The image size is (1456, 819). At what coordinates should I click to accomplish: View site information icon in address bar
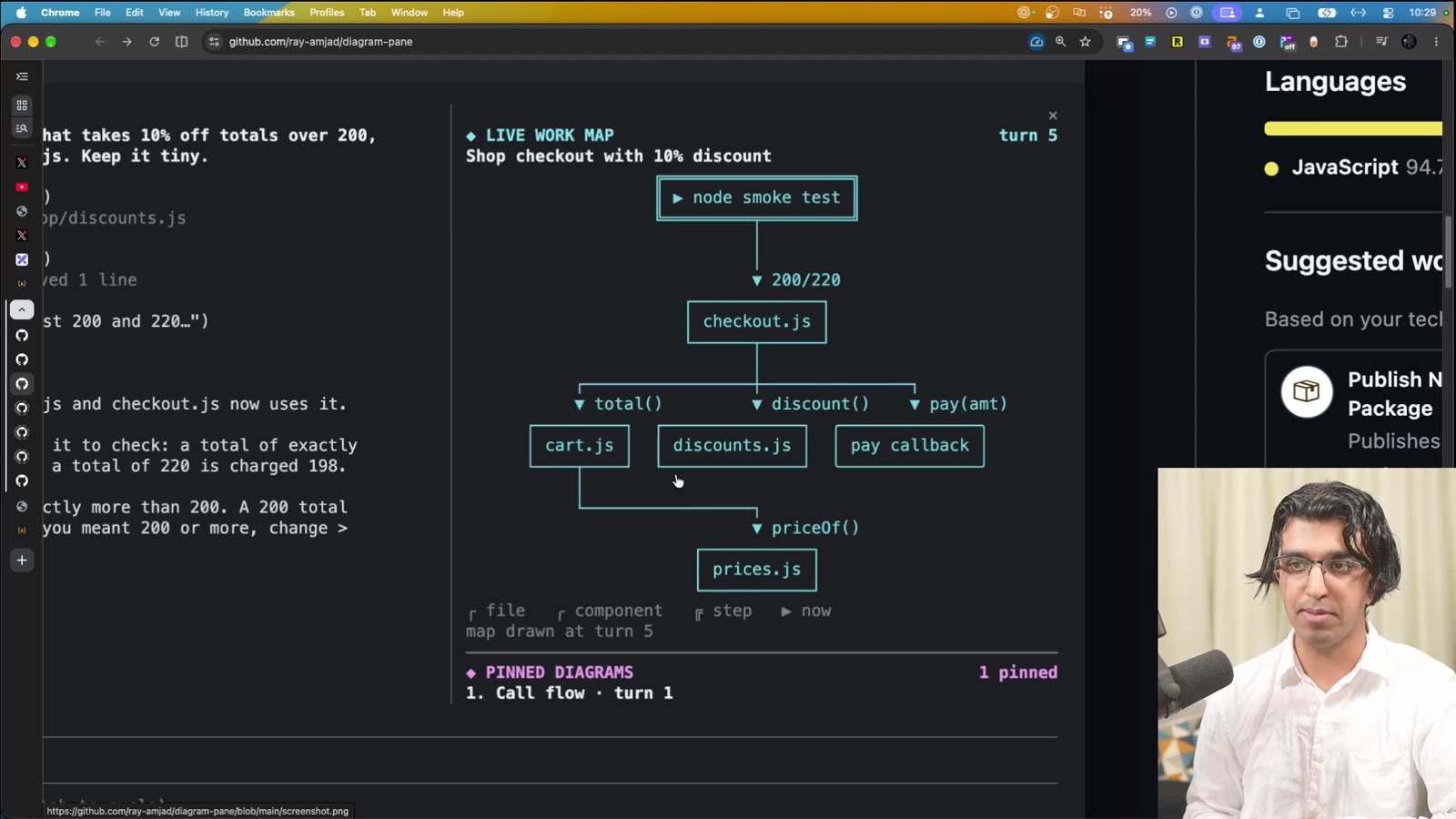coord(214,42)
